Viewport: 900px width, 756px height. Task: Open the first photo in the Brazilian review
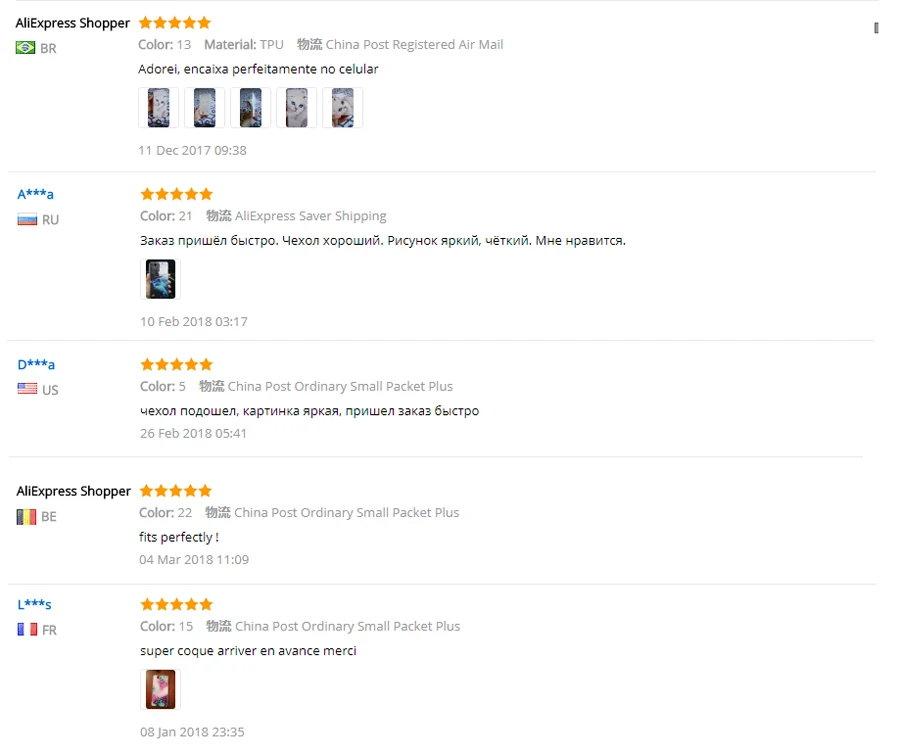[x=158, y=107]
